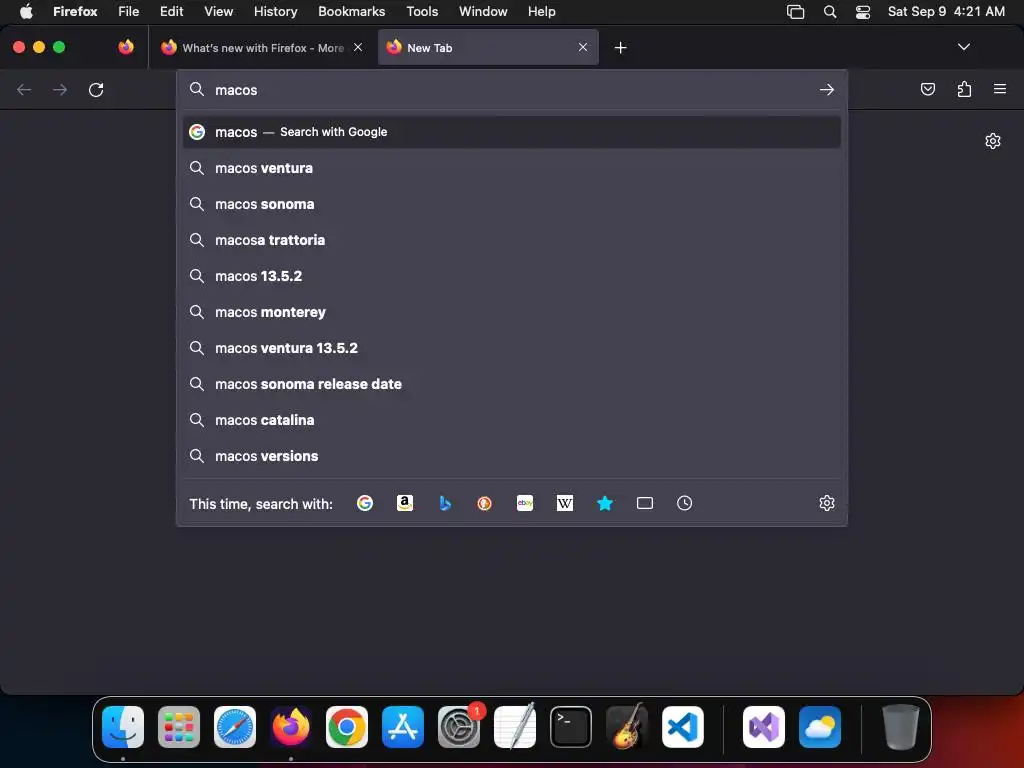The image size is (1024, 768).
Task: Open search settings gear in dropdown
Action: point(827,503)
